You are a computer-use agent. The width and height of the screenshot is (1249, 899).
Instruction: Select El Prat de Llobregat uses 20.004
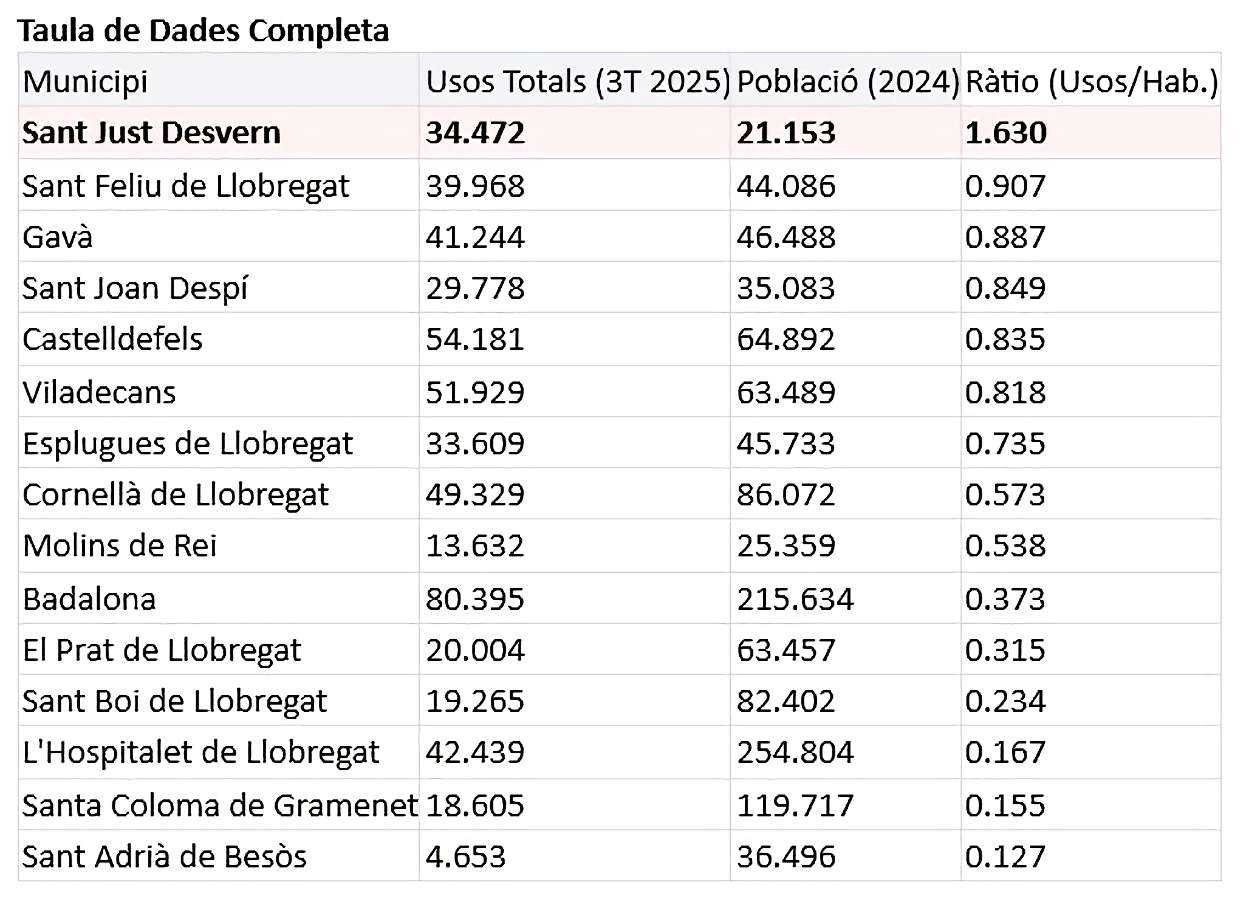point(475,650)
